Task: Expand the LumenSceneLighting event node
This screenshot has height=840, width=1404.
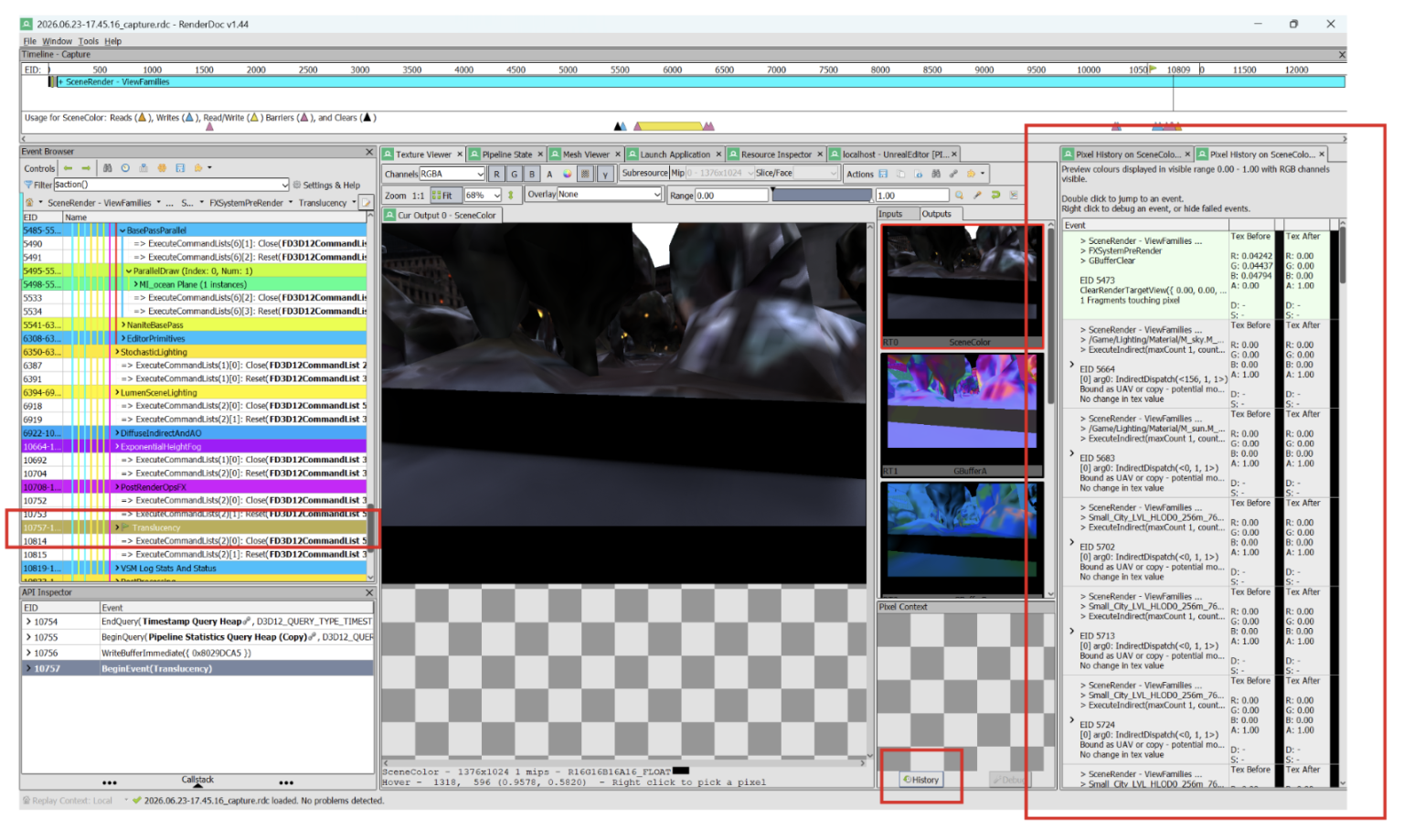Action: click(116, 393)
